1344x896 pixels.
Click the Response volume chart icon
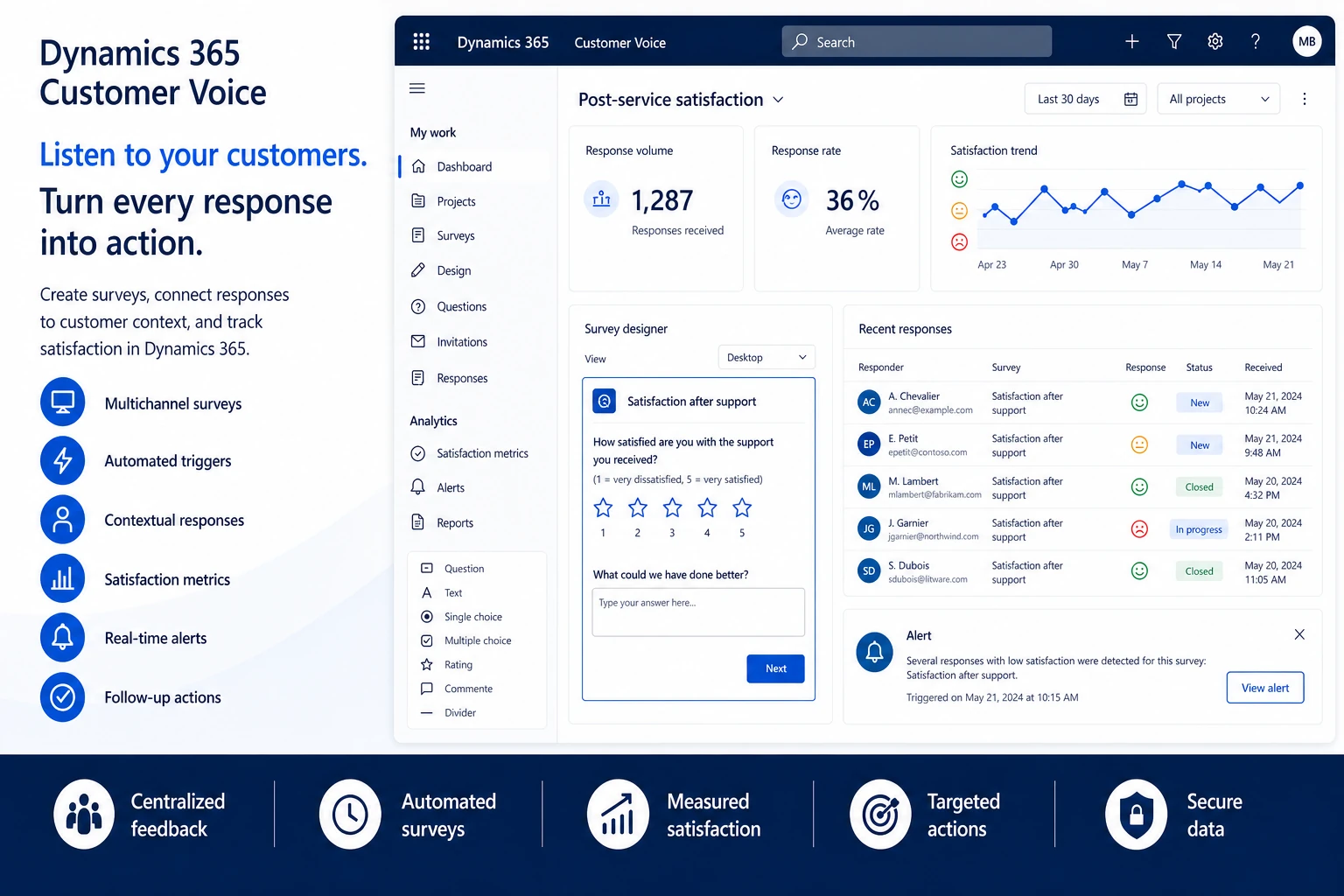click(x=601, y=199)
